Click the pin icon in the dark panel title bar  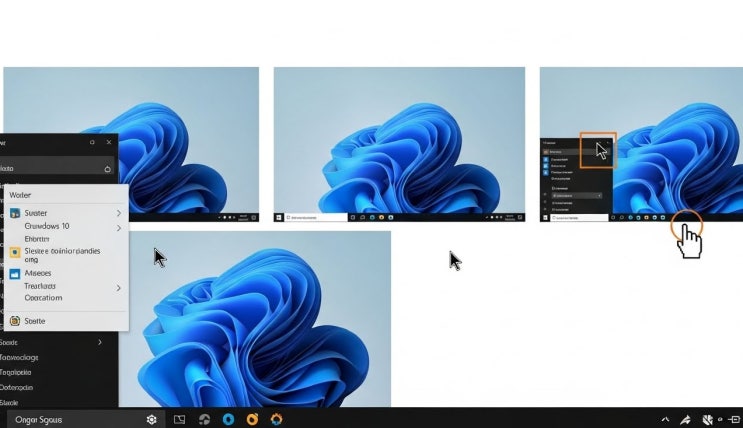[92, 142]
